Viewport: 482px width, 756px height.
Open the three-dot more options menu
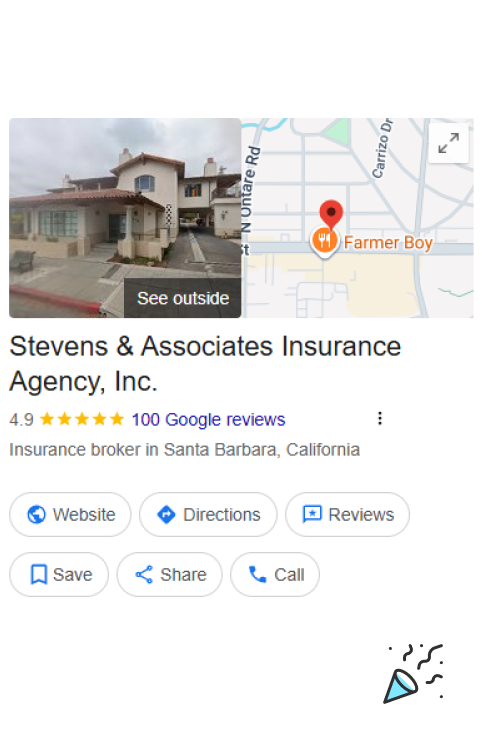point(380,418)
